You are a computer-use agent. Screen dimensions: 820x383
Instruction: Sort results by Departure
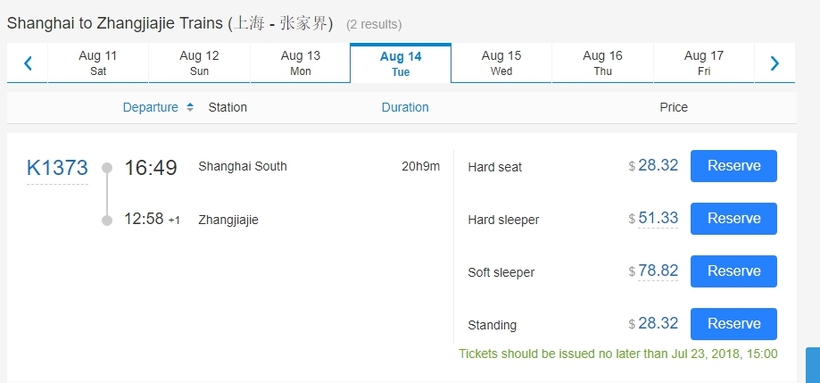tap(151, 107)
